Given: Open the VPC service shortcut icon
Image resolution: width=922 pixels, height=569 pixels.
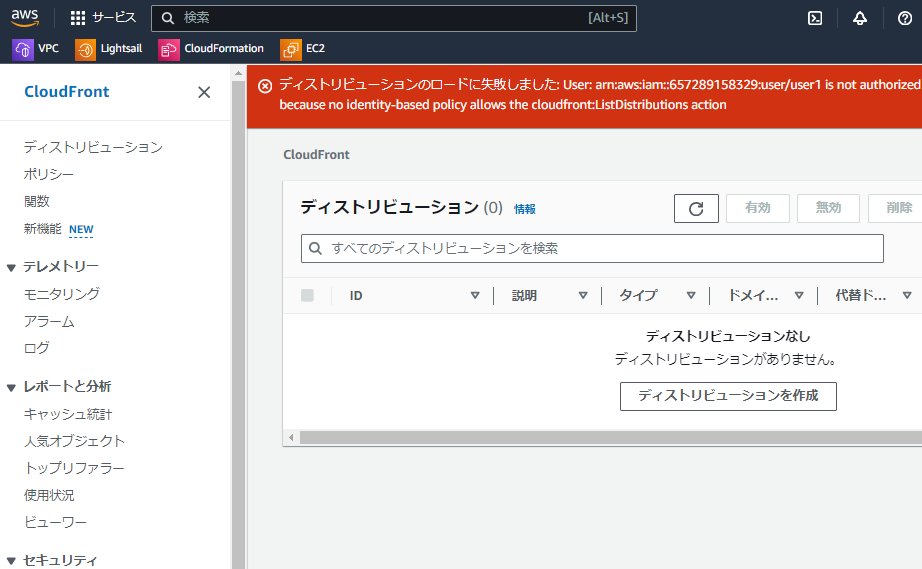Looking at the screenshot, I should (23, 49).
